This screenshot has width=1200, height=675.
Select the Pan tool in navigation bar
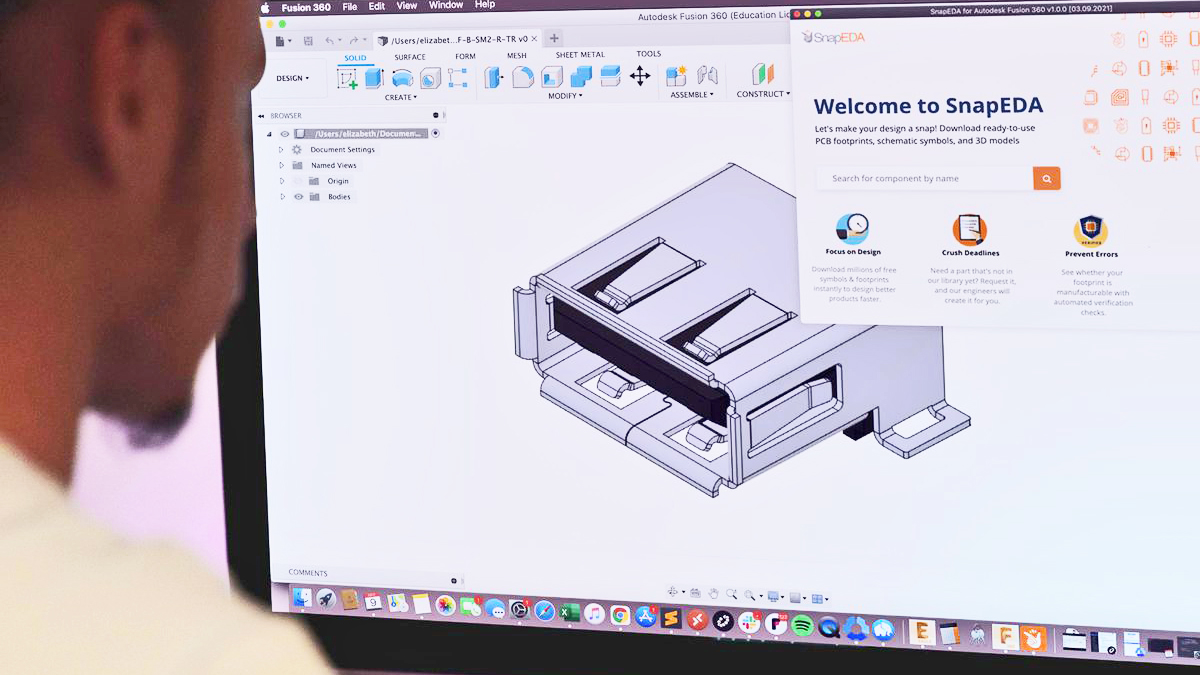click(713, 592)
